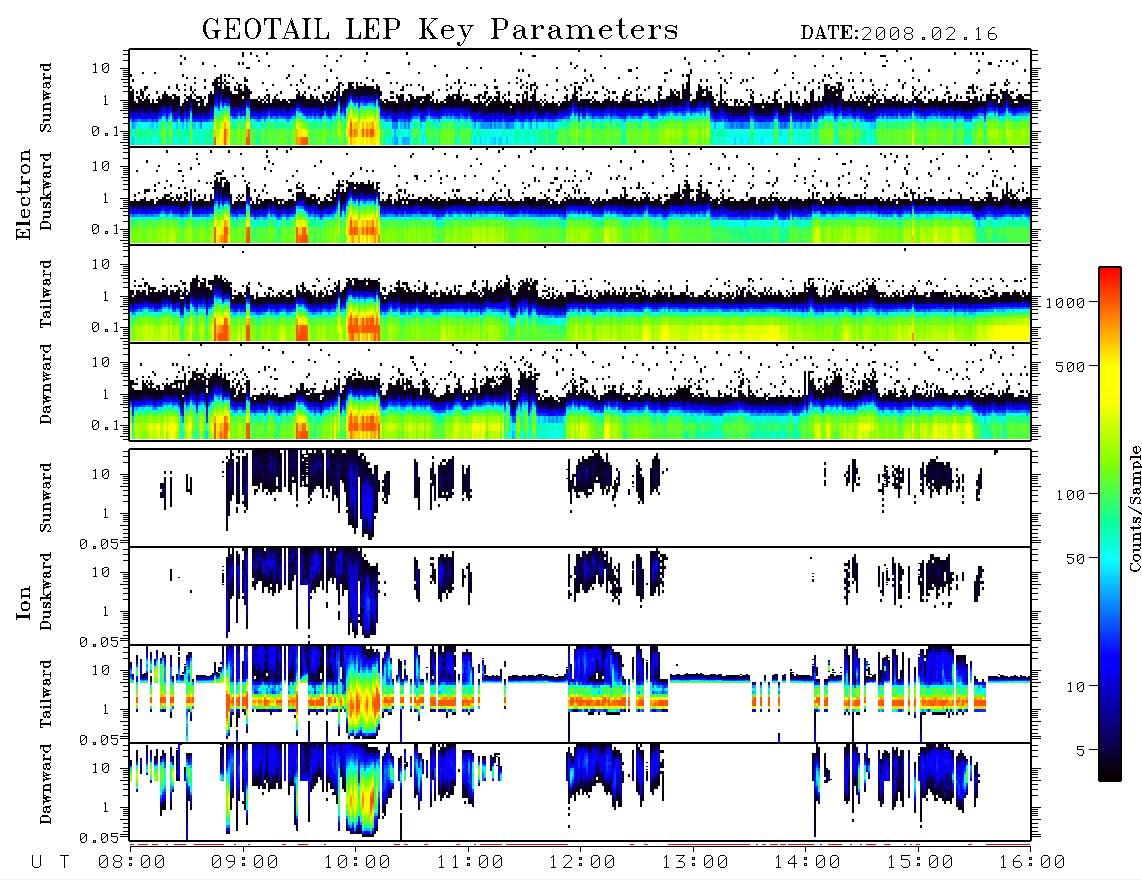Click the ion Tailward spectrogram panel
1142x880 pixels.
point(580,694)
